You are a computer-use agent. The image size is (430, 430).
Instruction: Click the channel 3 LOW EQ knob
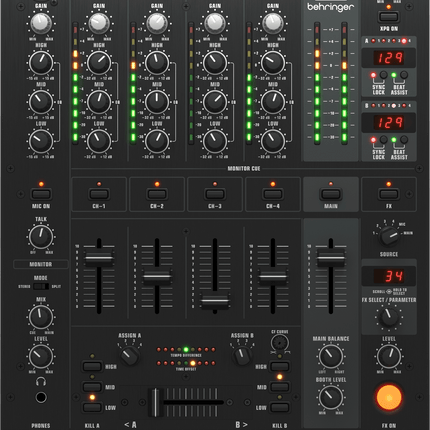pos(215,141)
